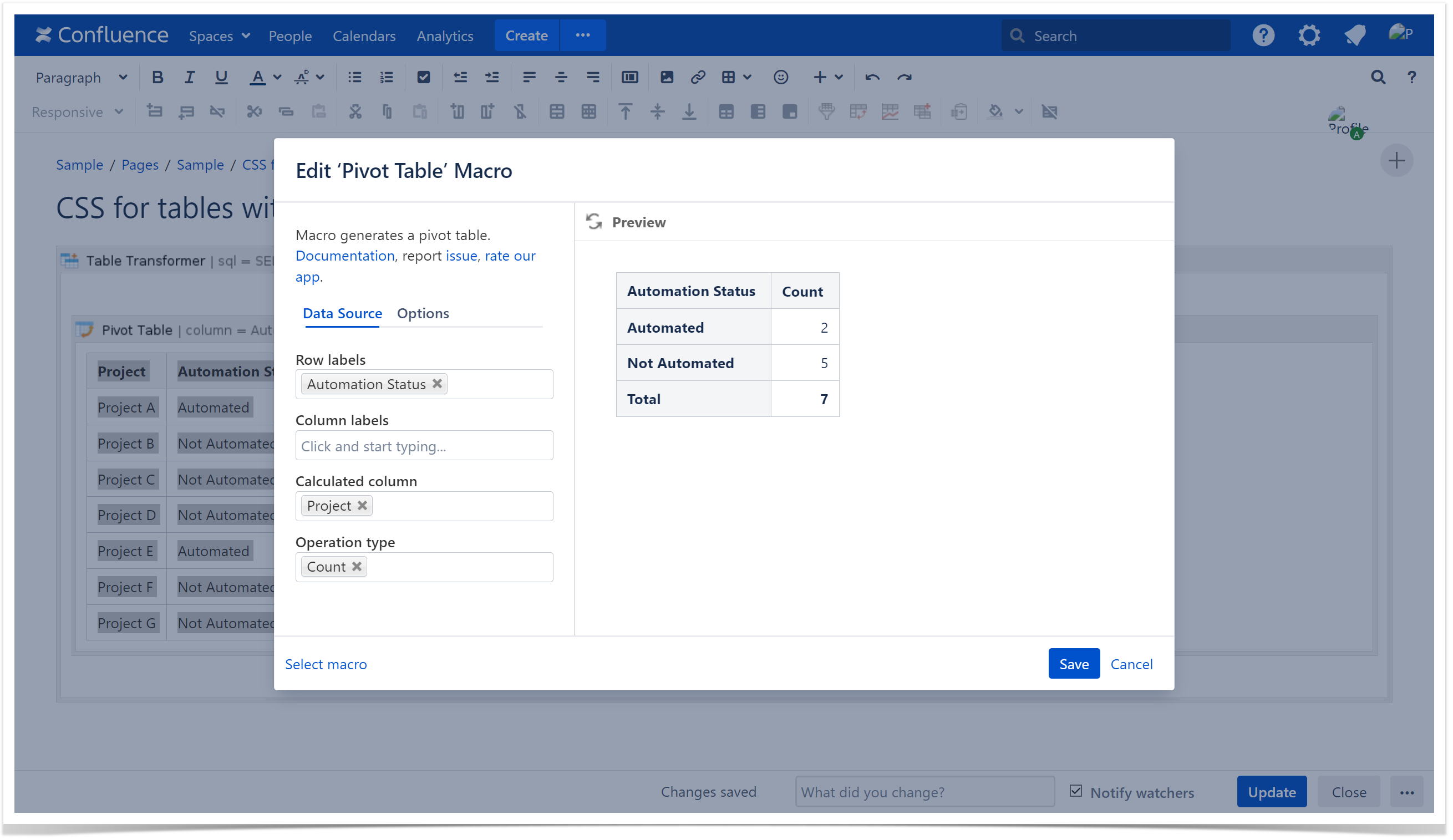The width and height of the screenshot is (1453, 840).
Task: Remove the Count operation type tag
Action: point(358,567)
